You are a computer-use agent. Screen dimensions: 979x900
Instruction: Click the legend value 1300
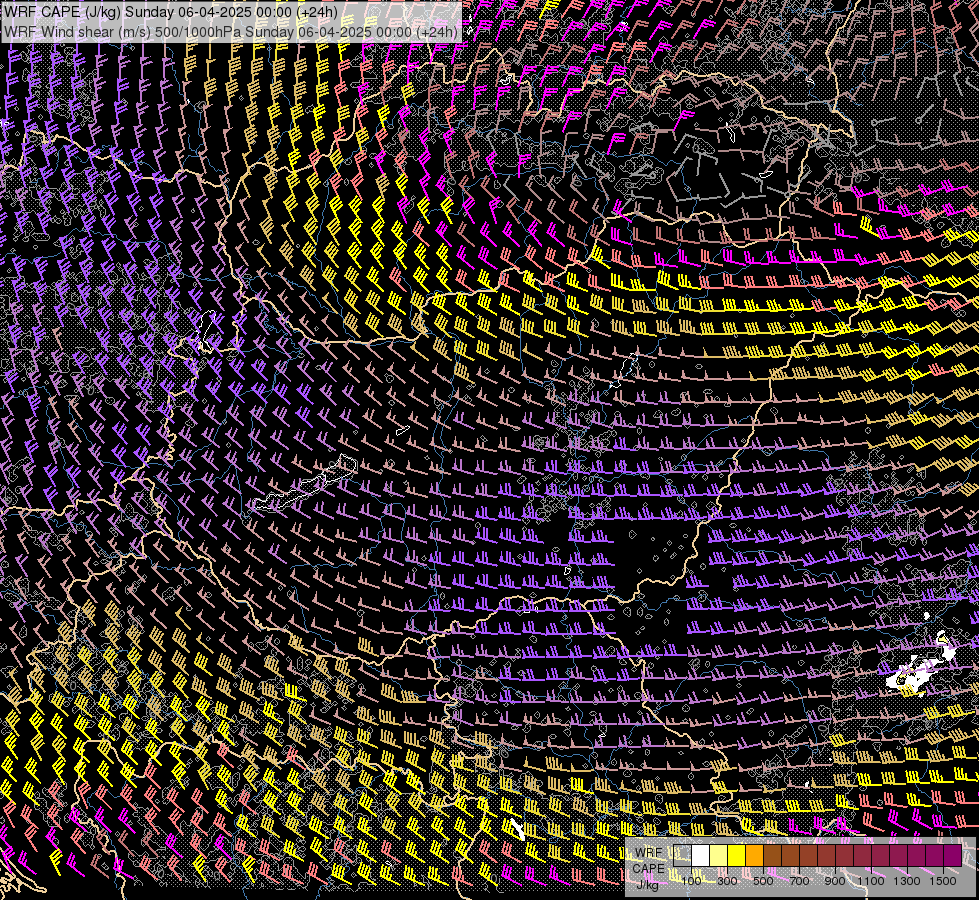(907, 881)
